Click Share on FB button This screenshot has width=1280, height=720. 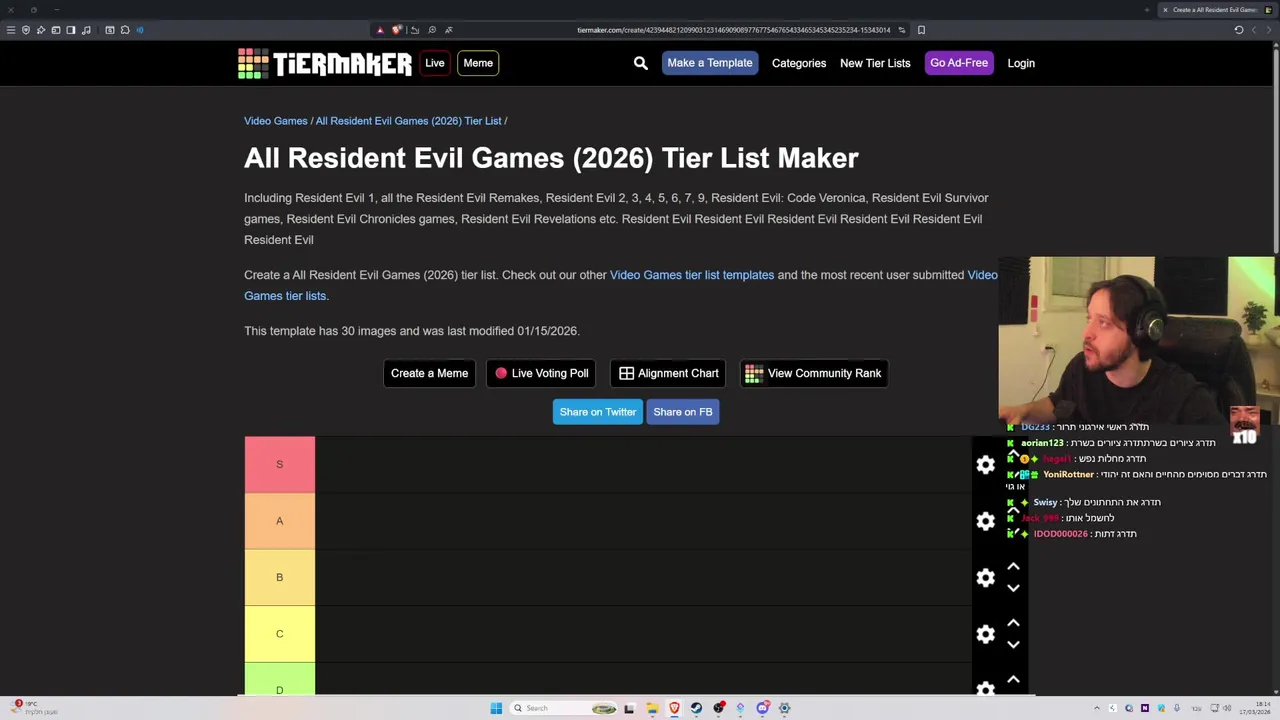tap(683, 412)
